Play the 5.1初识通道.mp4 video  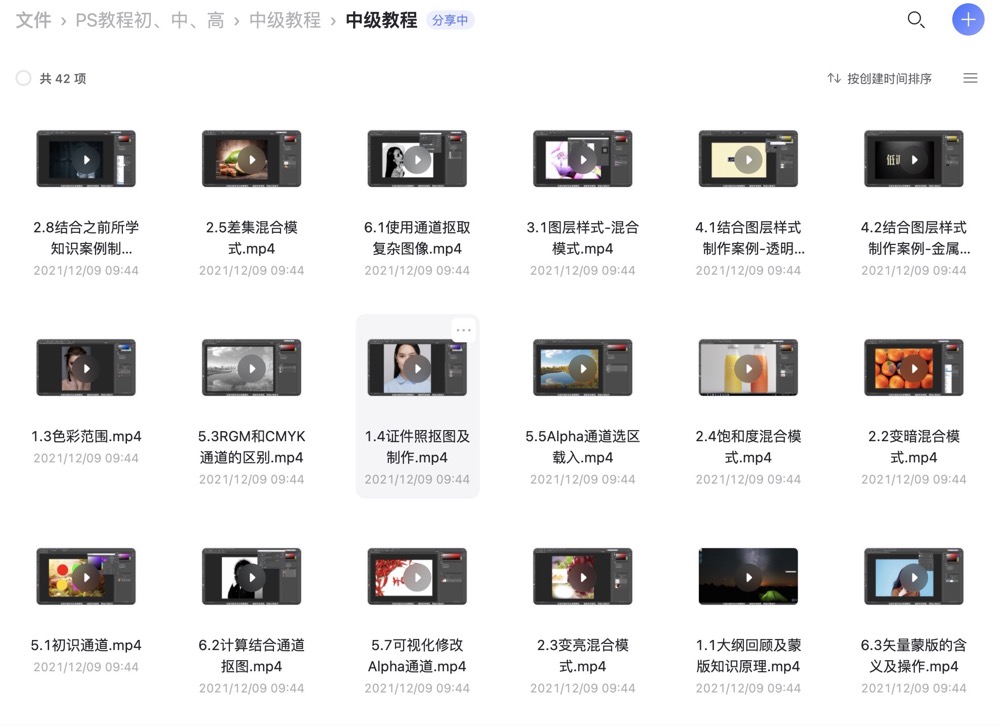(x=86, y=577)
